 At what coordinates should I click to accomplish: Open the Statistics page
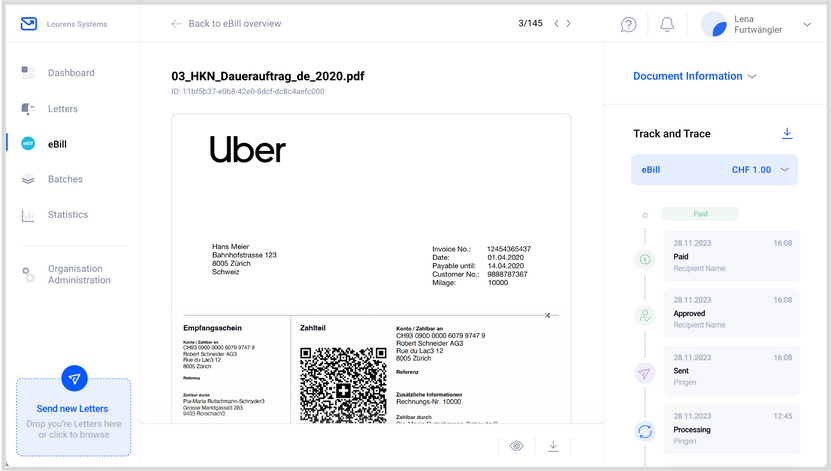pyautogui.click(x=68, y=215)
